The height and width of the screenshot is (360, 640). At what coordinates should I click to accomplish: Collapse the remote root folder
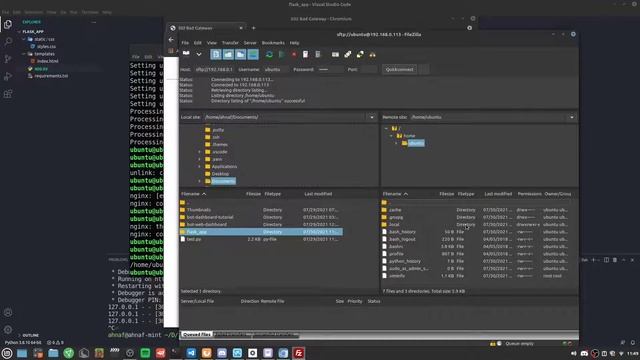pos(386,128)
